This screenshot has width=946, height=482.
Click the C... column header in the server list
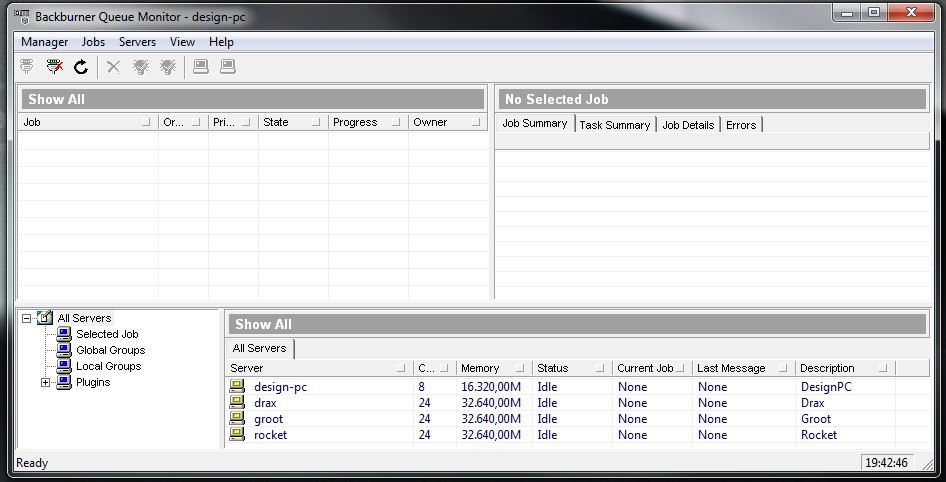pyautogui.click(x=434, y=368)
